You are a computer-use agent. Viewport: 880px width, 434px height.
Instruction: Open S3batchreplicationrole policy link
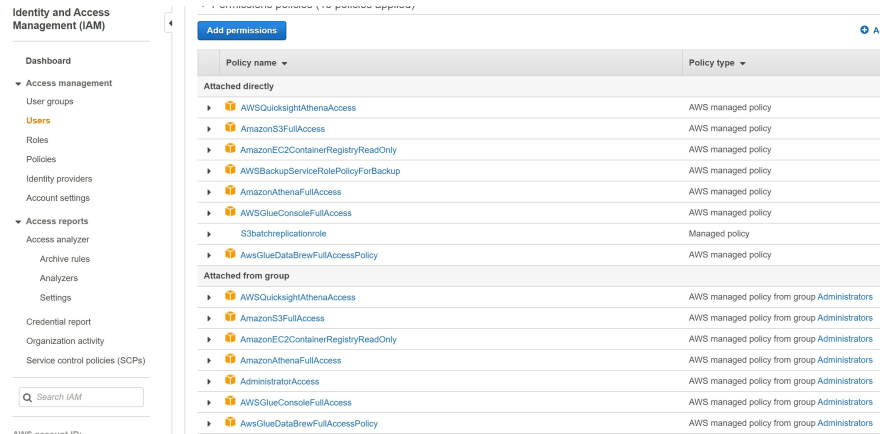click(x=283, y=234)
